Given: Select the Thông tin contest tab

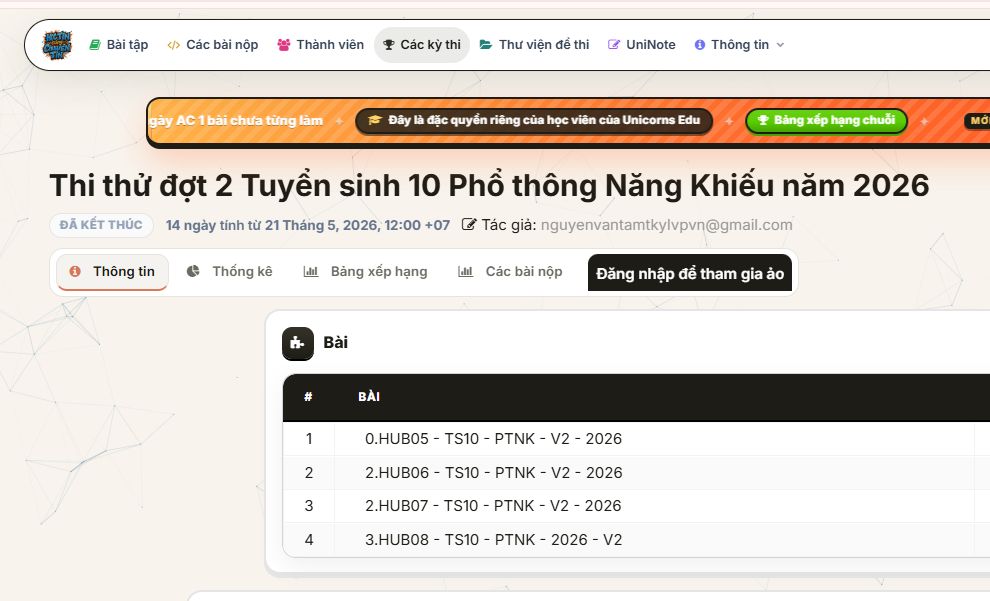Looking at the screenshot, I should point(112,271).
